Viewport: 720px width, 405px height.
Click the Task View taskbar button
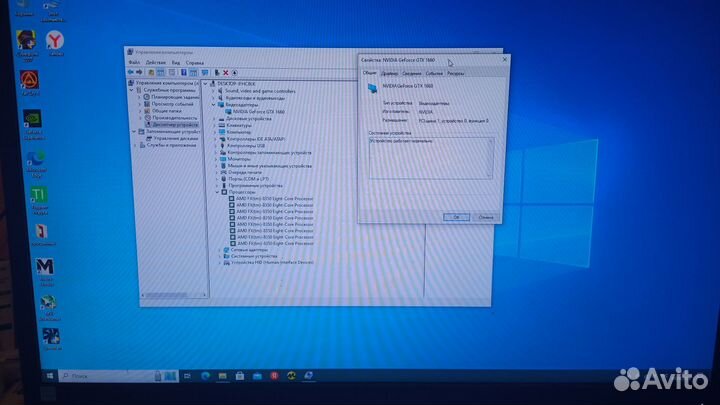point(187,376)
